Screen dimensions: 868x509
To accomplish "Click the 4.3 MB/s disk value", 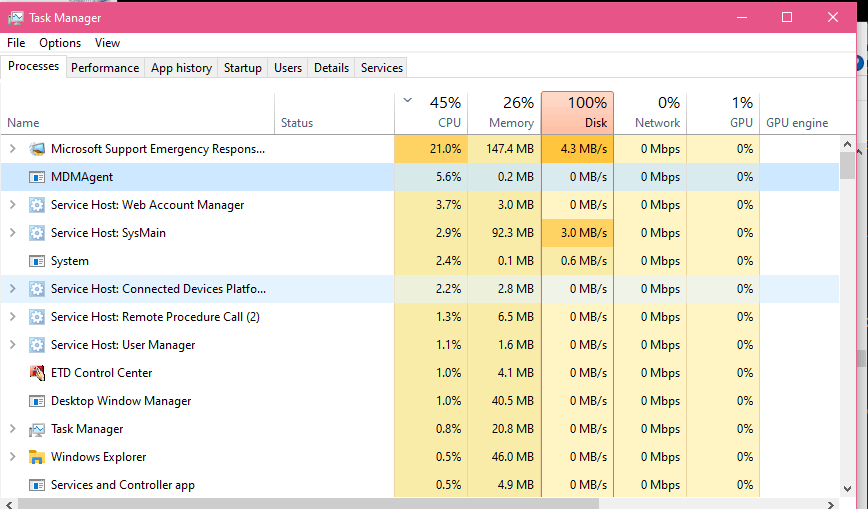I will [583, 149].
